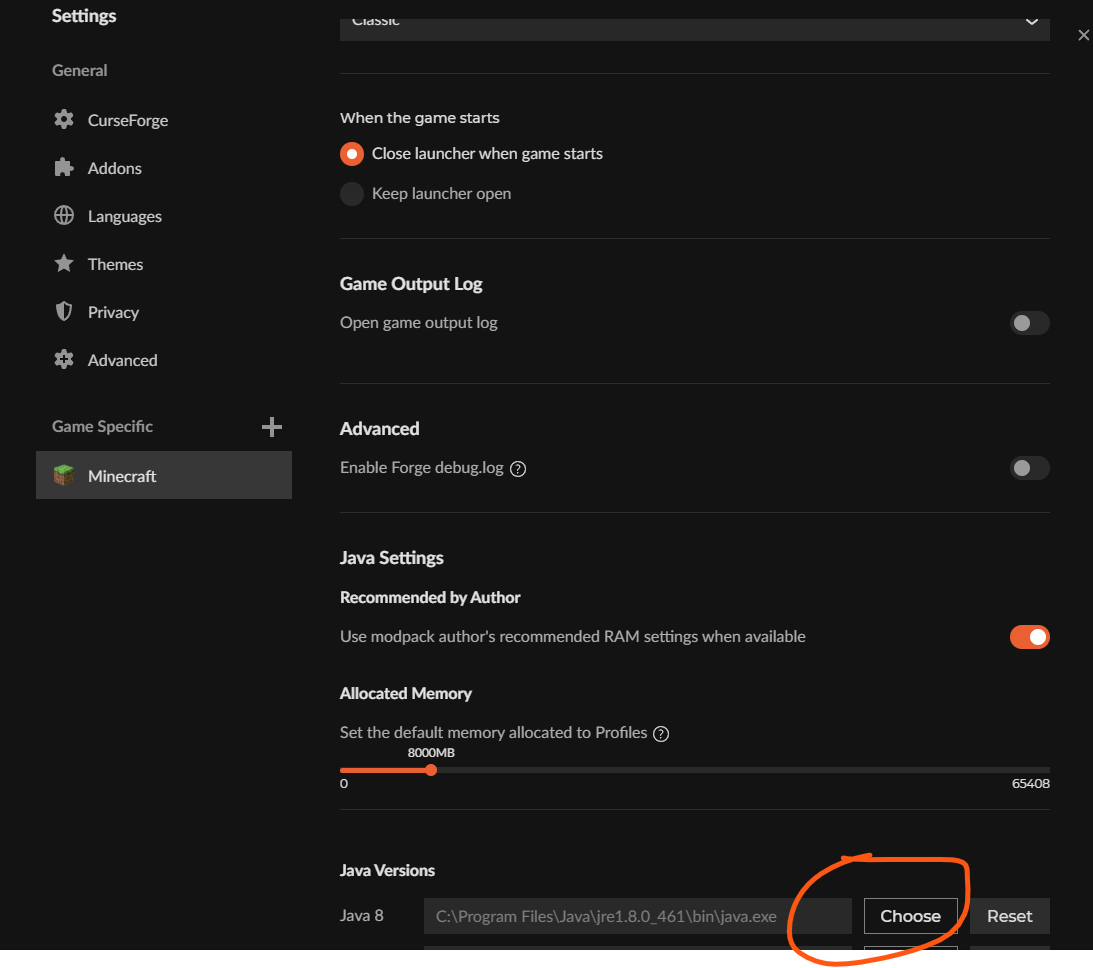Select Close launcher when game starts
The height and width of the screenshot is (968, 1093).
click(x=351, y=154)
